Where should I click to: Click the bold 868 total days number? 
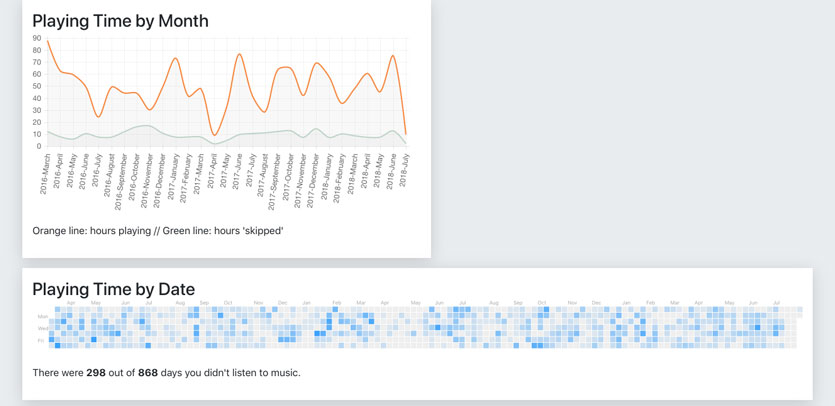[148, 373]
